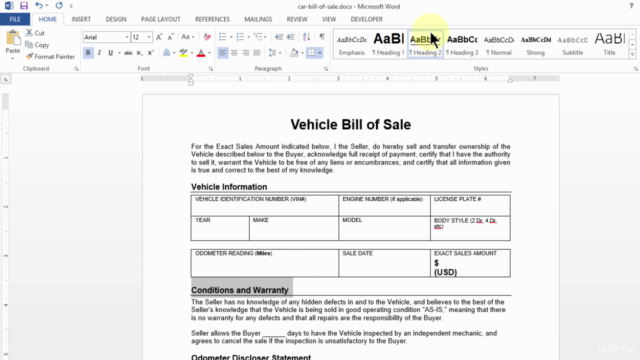
Task: Apply numbered list formatting
Action: click(x=240, y=37)
